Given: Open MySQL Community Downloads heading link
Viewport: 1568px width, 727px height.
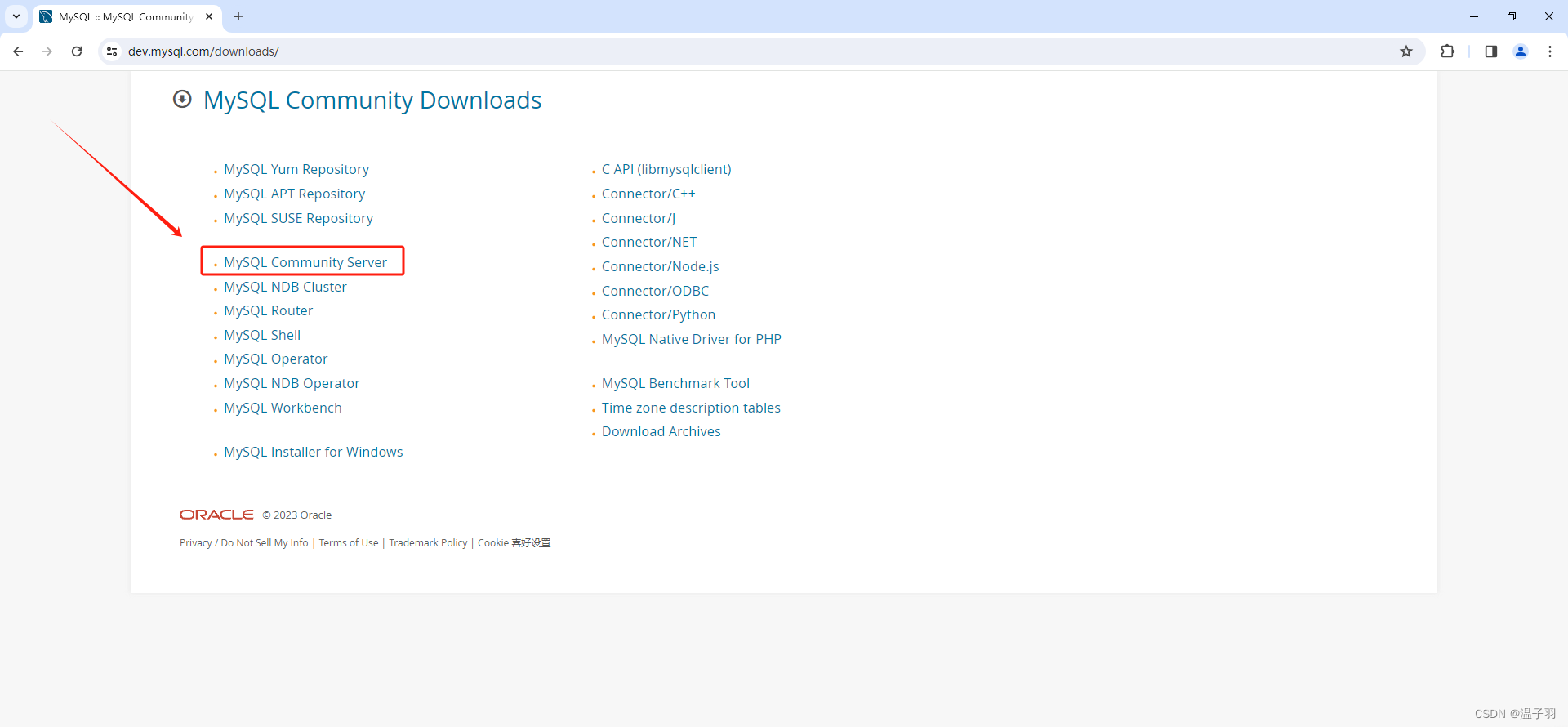Looking at the screenshot, I should pyautogui.click(x=372, y=100).
